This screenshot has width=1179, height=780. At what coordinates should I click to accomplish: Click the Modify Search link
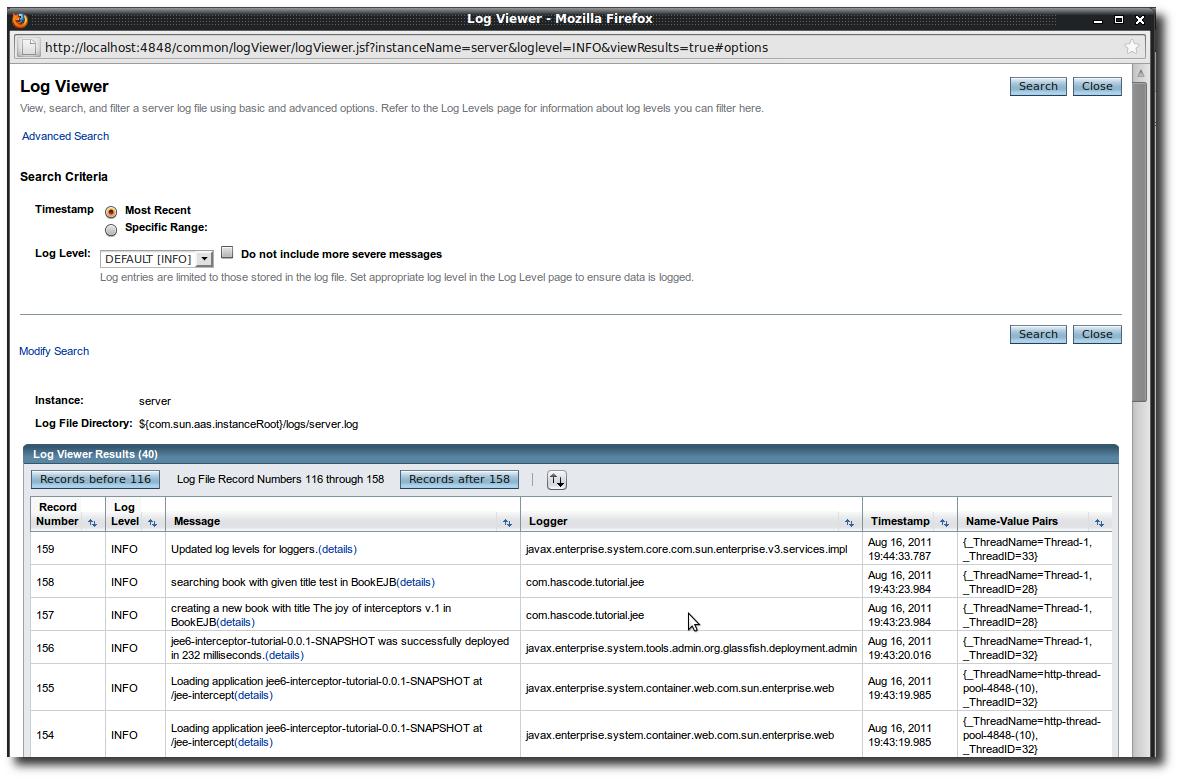[x=53, y=351]
